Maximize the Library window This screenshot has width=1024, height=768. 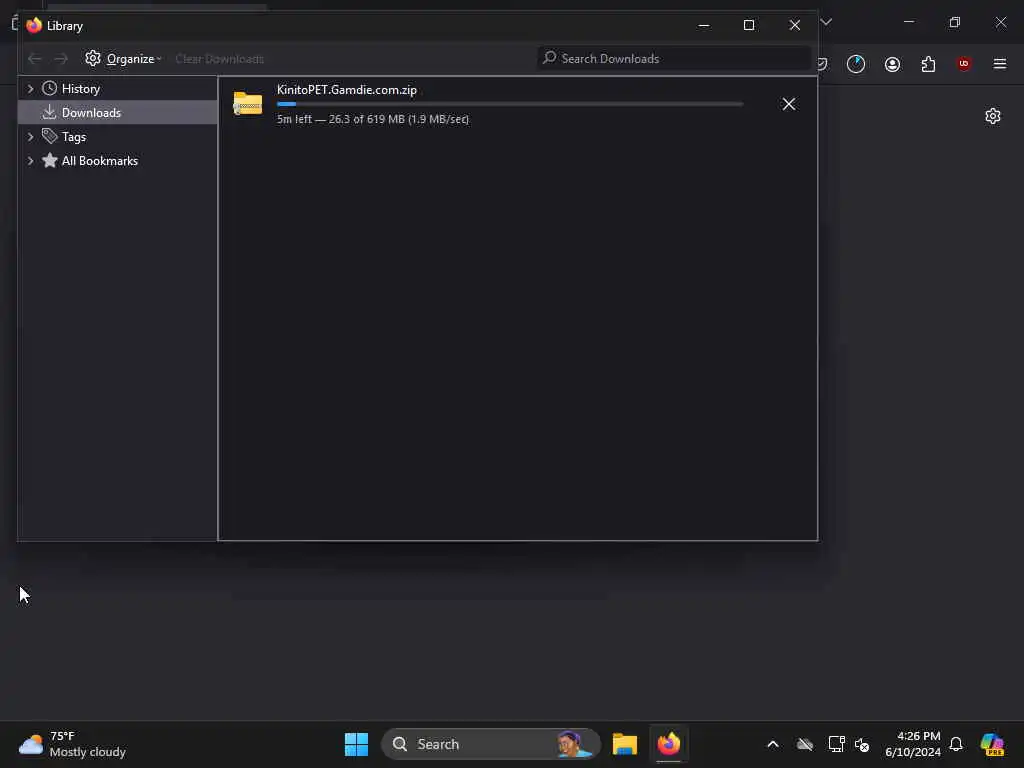tap(749, 25)
